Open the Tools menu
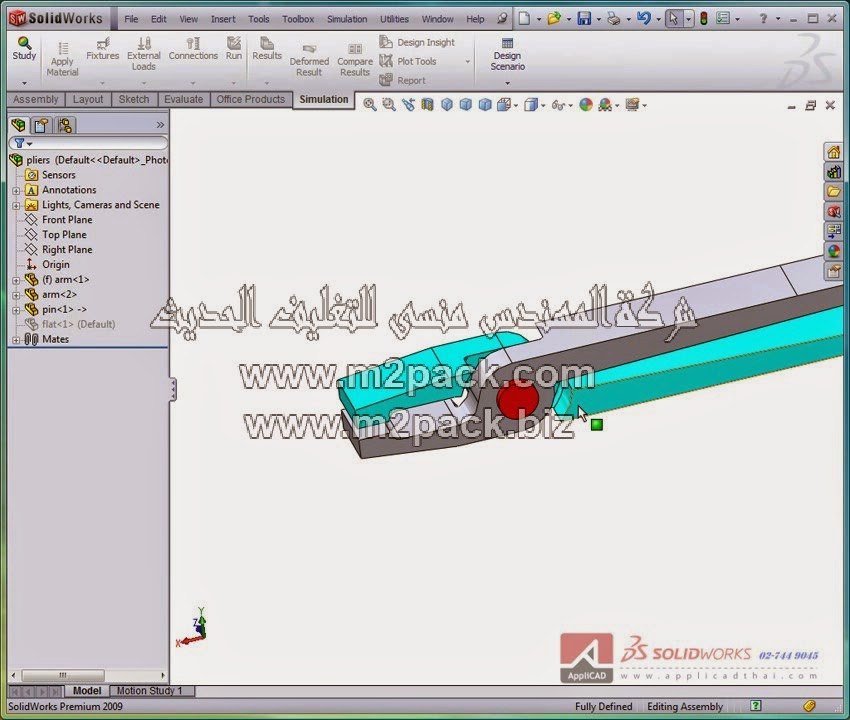 coord(259,19)
